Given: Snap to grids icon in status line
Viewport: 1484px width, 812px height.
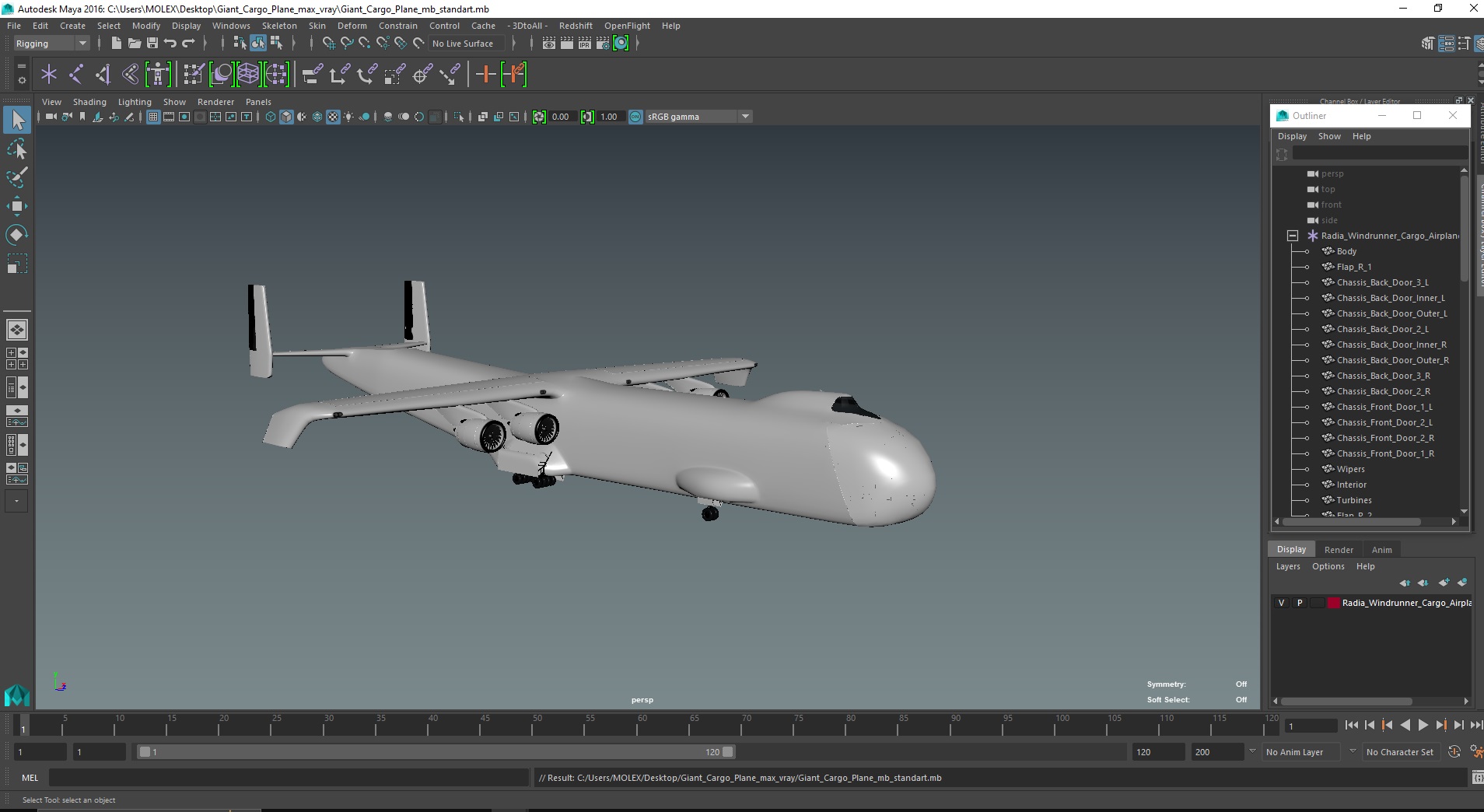Looking at the screenshot, I should tap(329, 44).
